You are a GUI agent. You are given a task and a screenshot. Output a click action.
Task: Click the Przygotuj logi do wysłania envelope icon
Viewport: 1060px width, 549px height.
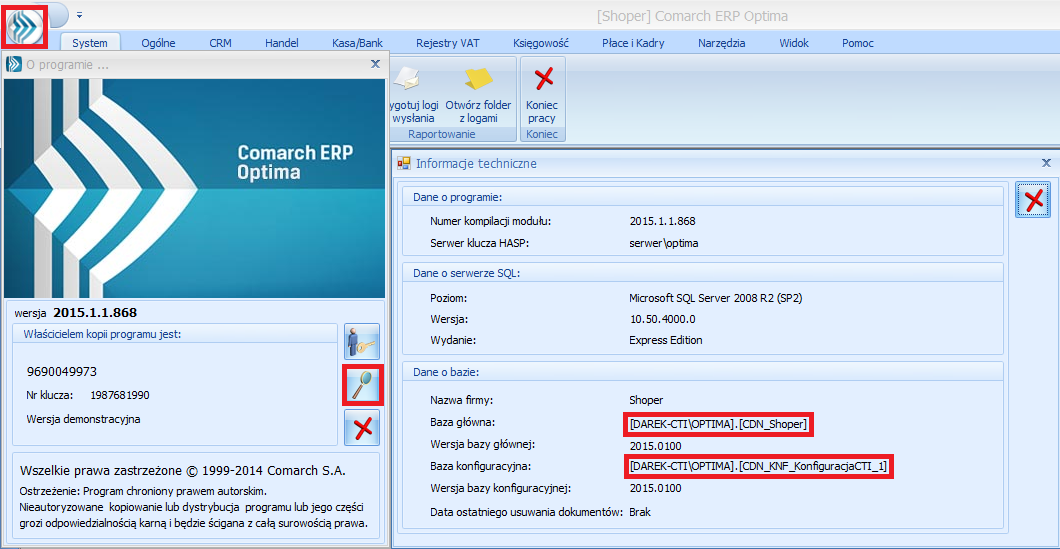pos(409,79)
